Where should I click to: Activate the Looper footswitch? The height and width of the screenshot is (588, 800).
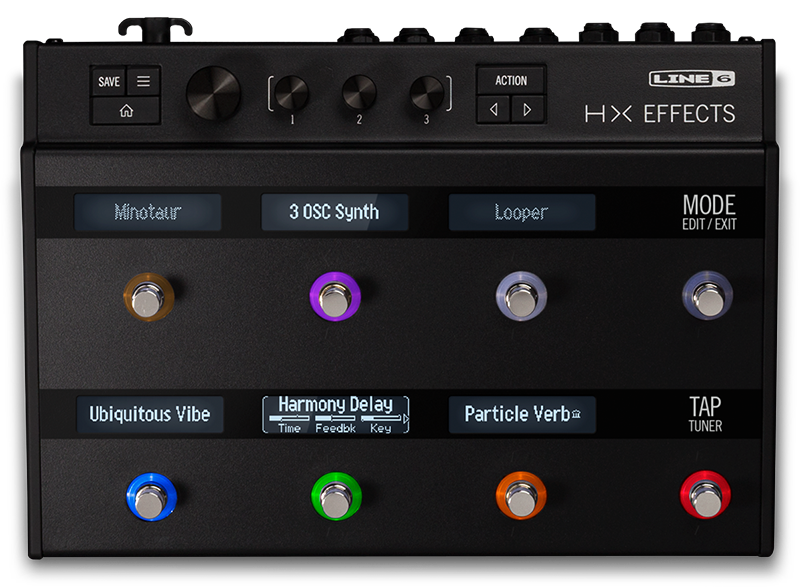tap(520, 296)
